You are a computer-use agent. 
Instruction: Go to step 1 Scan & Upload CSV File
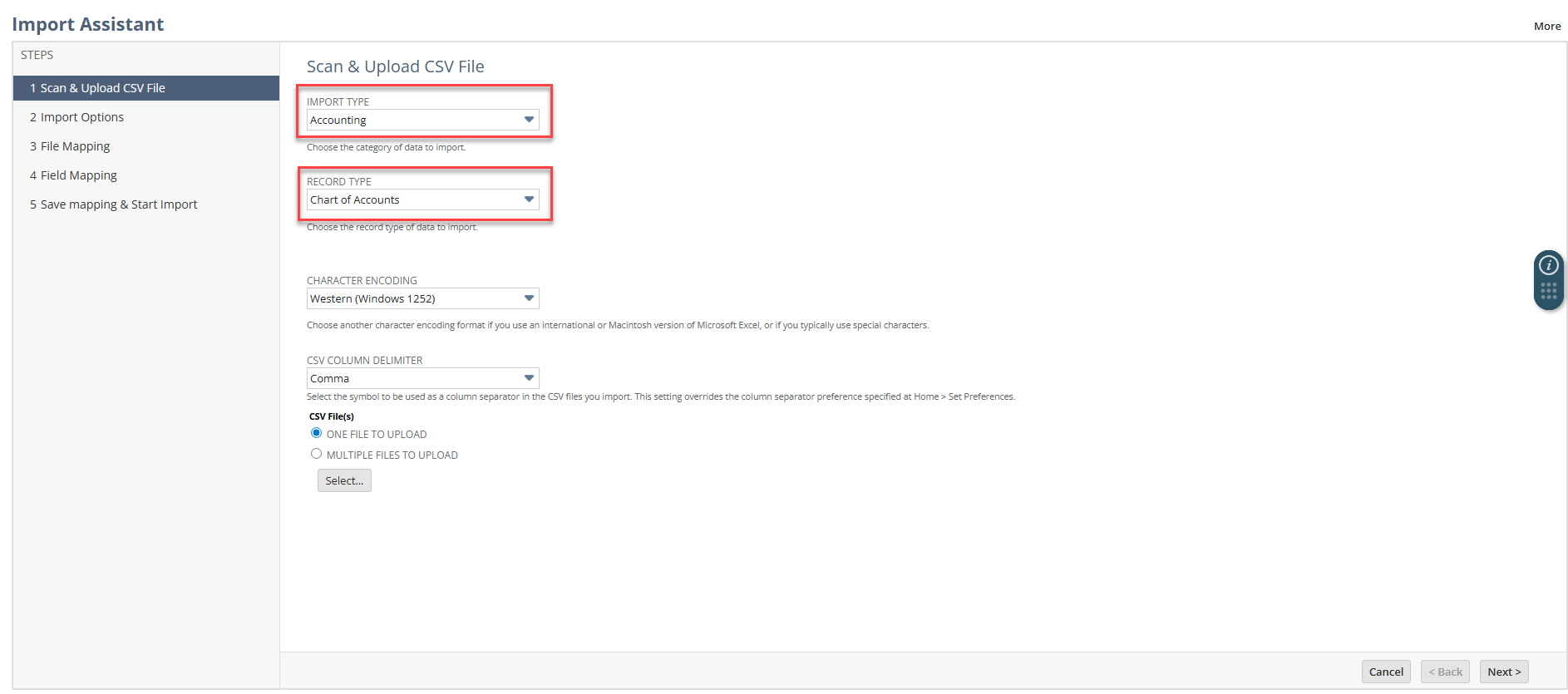point(102,88)
